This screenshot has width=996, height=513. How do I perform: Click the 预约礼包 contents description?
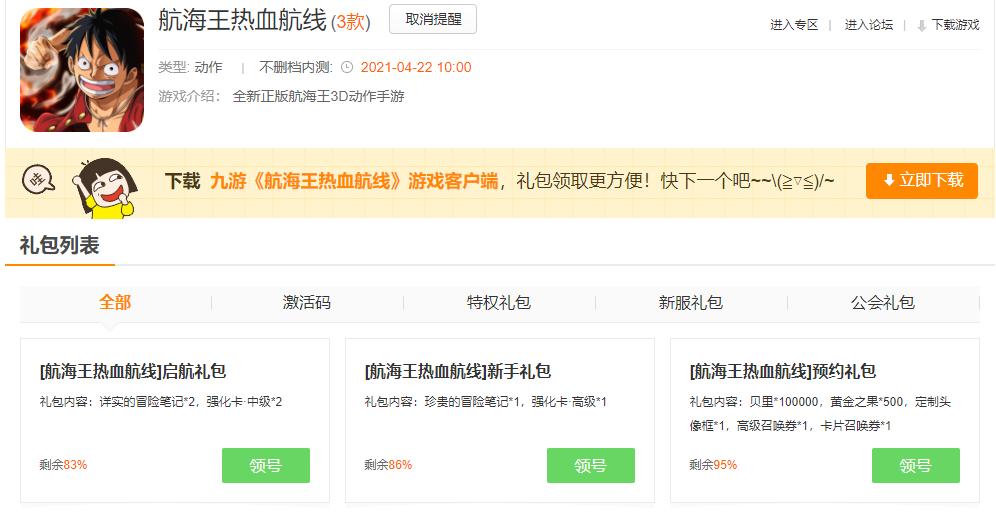pyautogui.click(x=820, y=414)
